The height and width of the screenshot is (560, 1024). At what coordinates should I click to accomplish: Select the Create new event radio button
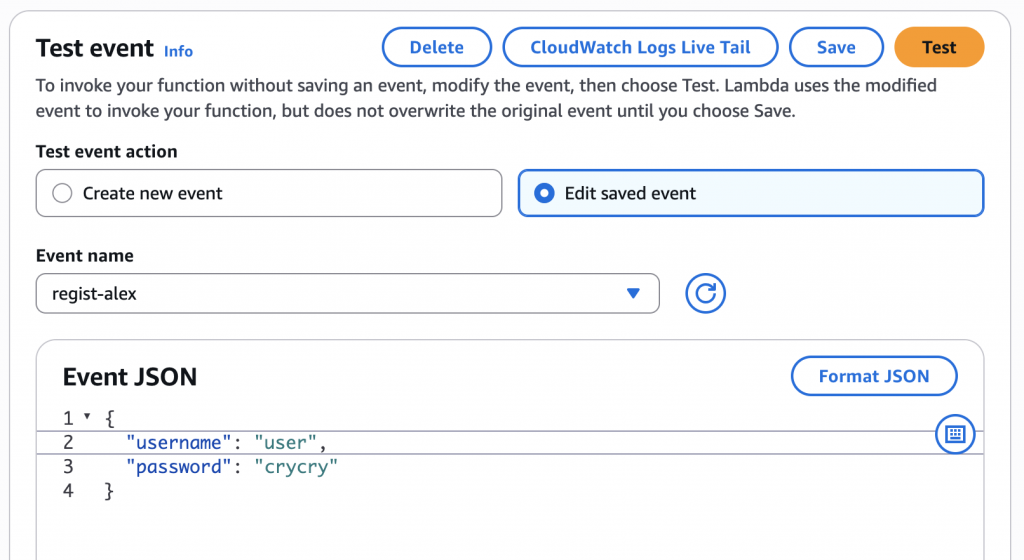pos(63,193)
